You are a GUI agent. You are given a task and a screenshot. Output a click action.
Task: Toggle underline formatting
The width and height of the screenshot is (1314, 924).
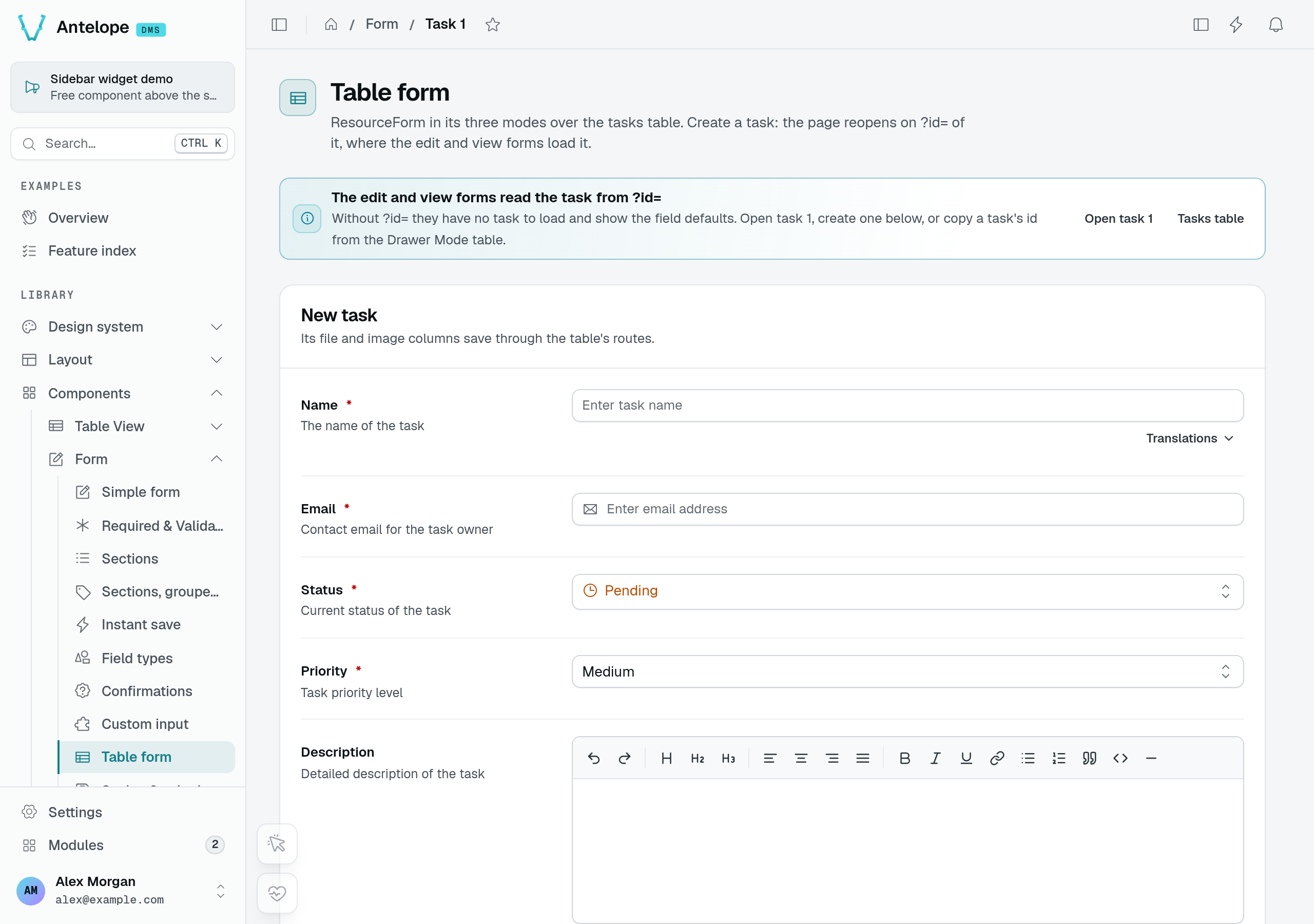pos(966,758)
